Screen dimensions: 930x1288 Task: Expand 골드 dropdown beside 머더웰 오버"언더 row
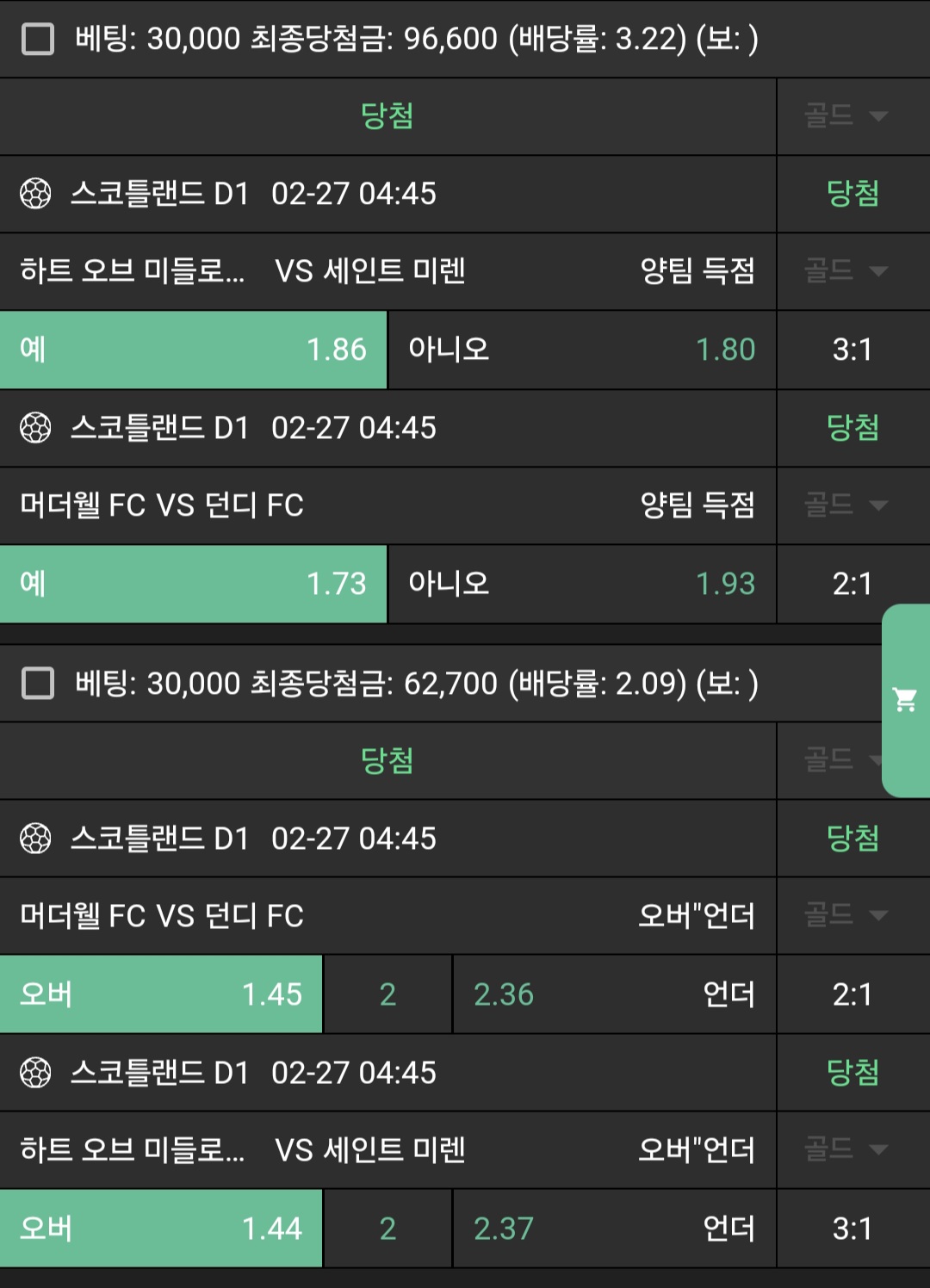[846, 915]
